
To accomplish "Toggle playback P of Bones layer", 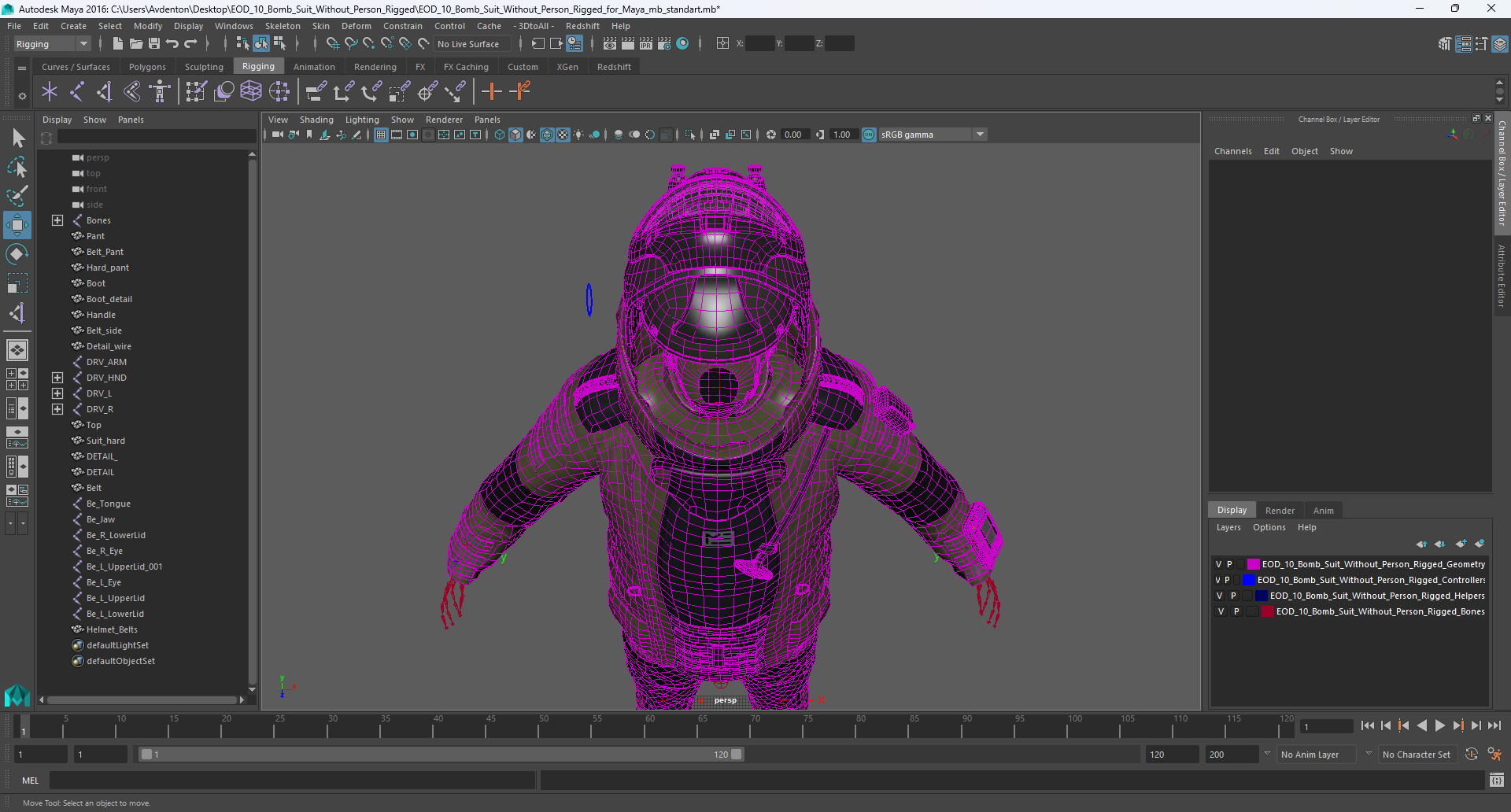I will click(1236, 611).
